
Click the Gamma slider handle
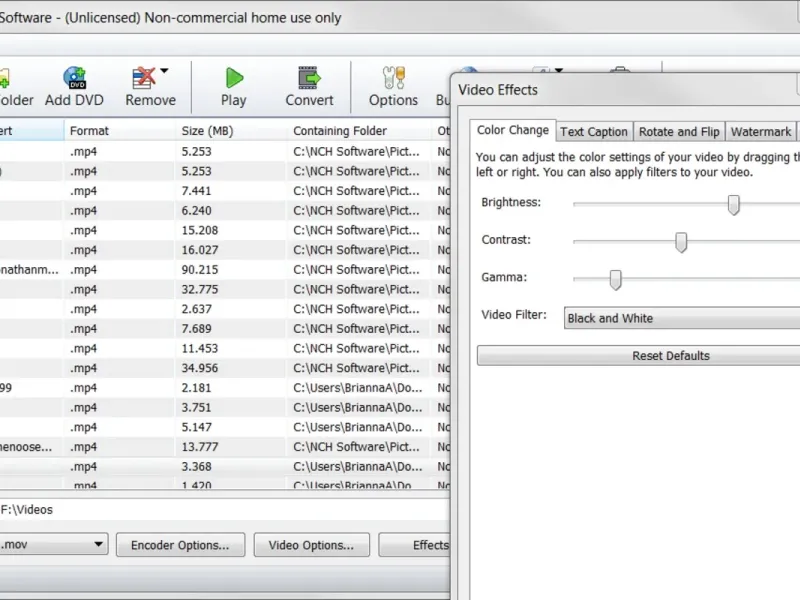615,280
